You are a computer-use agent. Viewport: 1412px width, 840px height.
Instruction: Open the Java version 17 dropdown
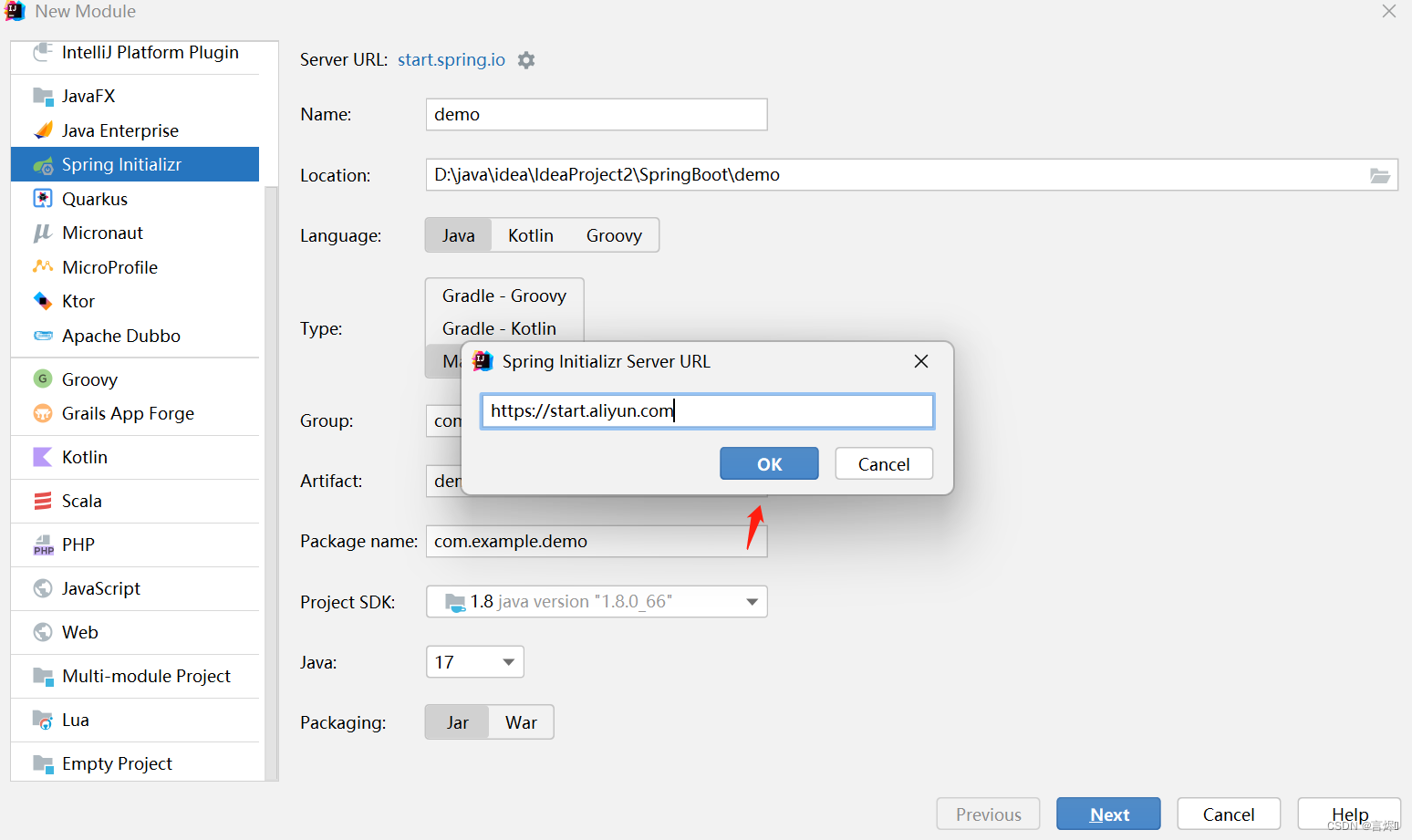point(475,662)
